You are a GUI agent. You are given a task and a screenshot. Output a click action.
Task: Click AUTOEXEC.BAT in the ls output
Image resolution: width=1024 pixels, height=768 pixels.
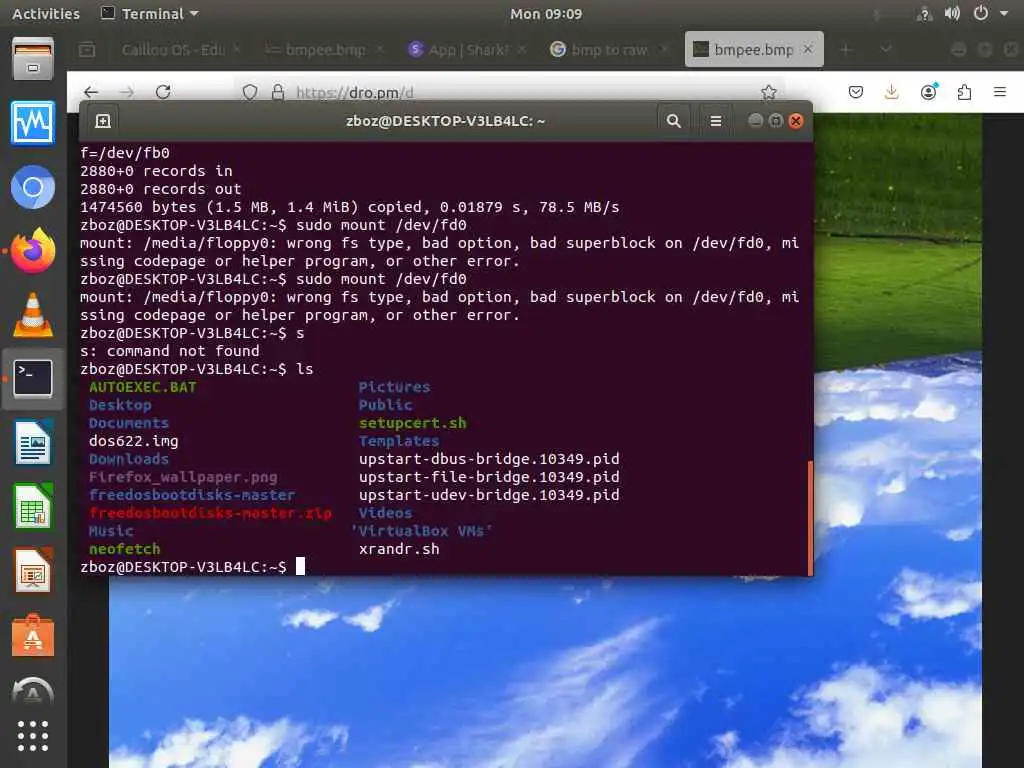pyautogui.click(x=142, y=387)
